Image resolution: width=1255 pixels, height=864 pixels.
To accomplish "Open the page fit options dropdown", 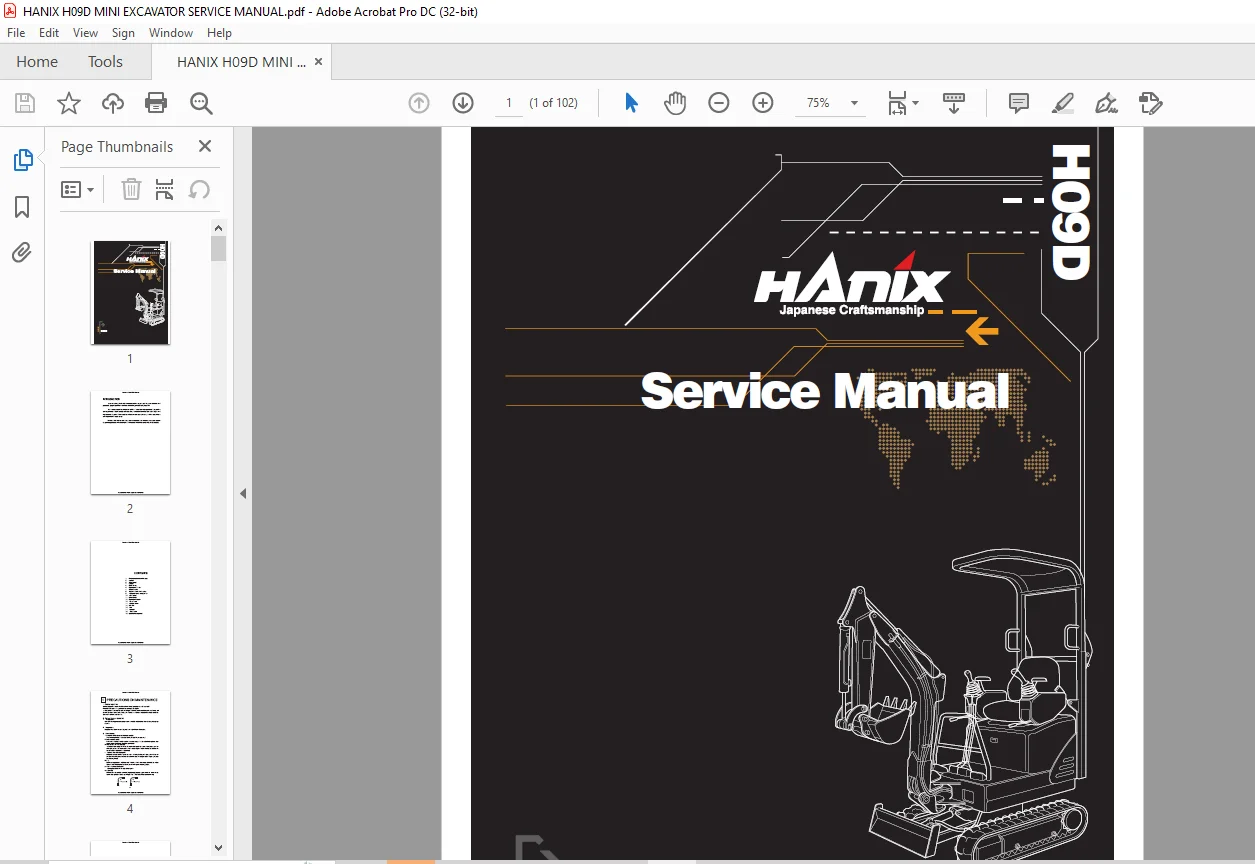I will pos(903,103).
